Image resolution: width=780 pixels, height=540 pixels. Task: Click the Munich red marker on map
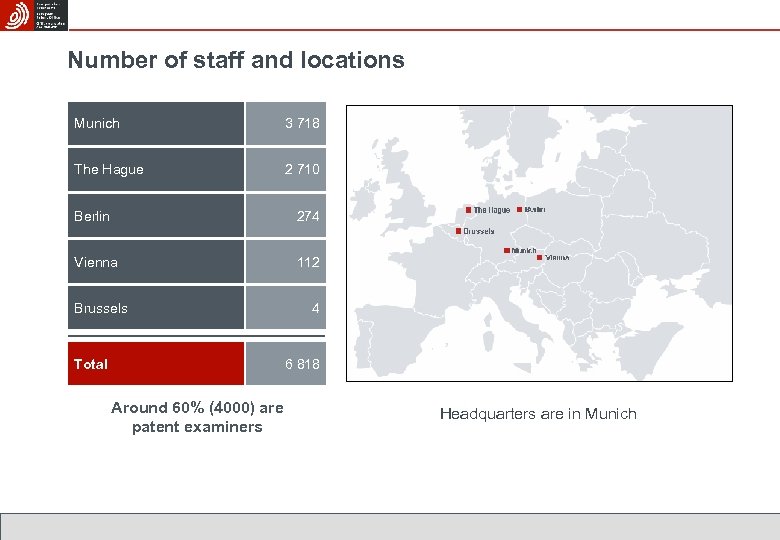coord(506,251)
